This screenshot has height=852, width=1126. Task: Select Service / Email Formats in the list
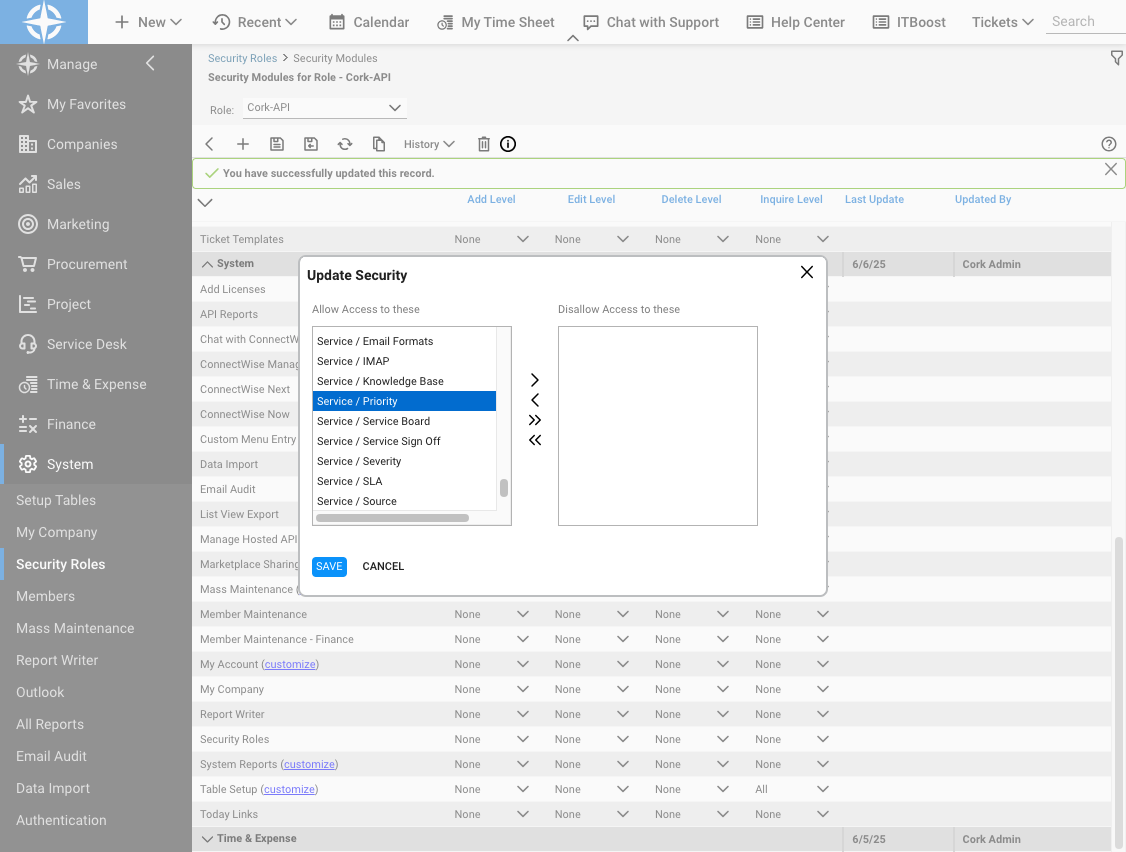click(x=404, y=341)
